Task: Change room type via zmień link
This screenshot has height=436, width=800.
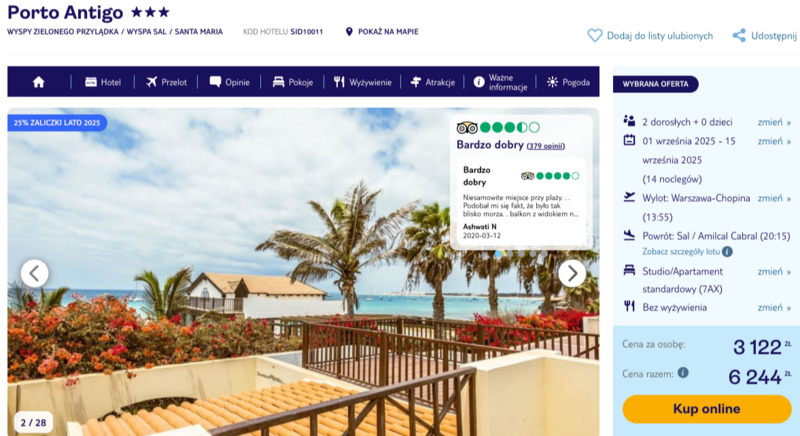Action: [x=774, y=272]
